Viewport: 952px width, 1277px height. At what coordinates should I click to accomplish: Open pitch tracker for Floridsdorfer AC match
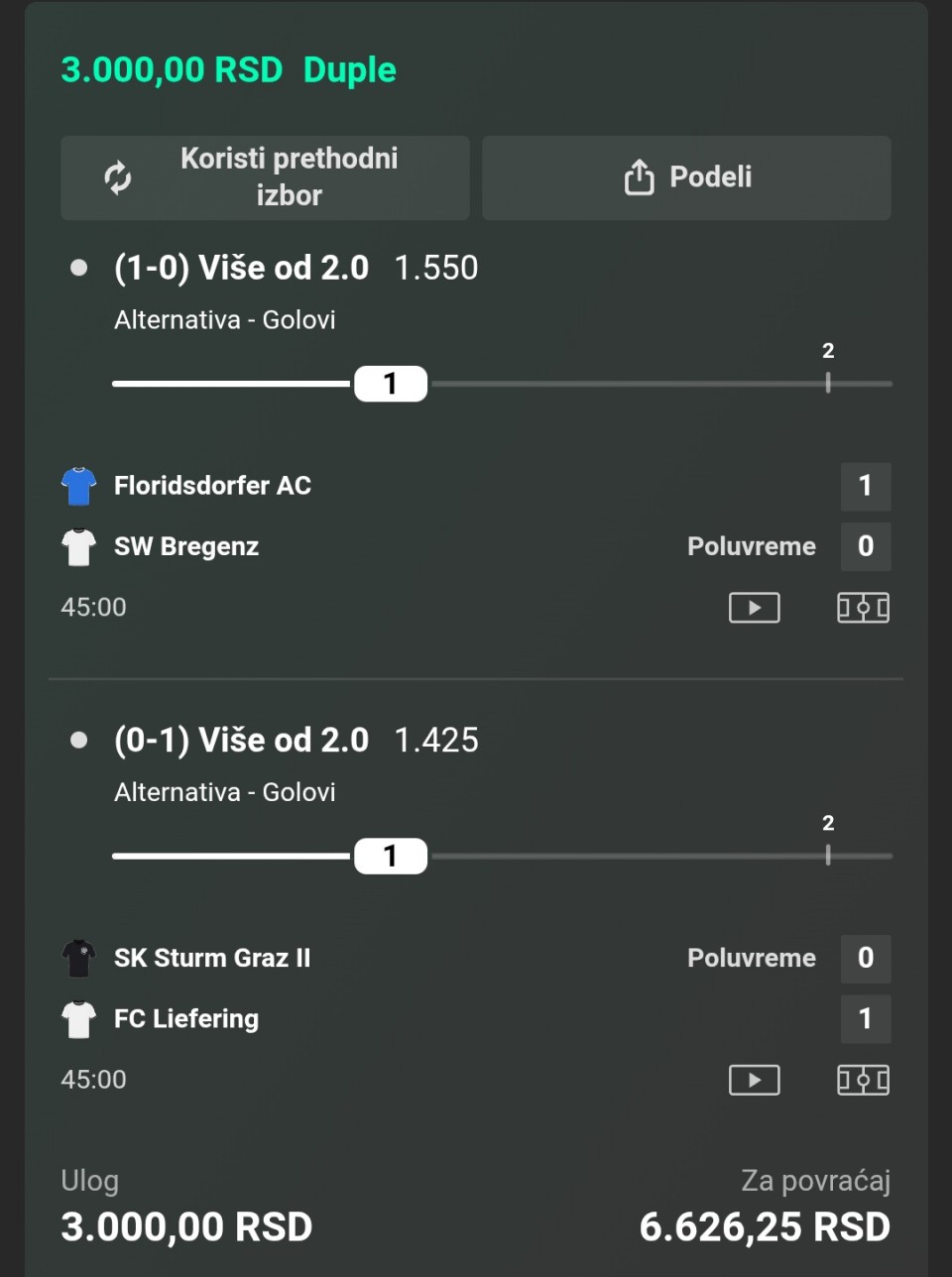tap(863, 608)
